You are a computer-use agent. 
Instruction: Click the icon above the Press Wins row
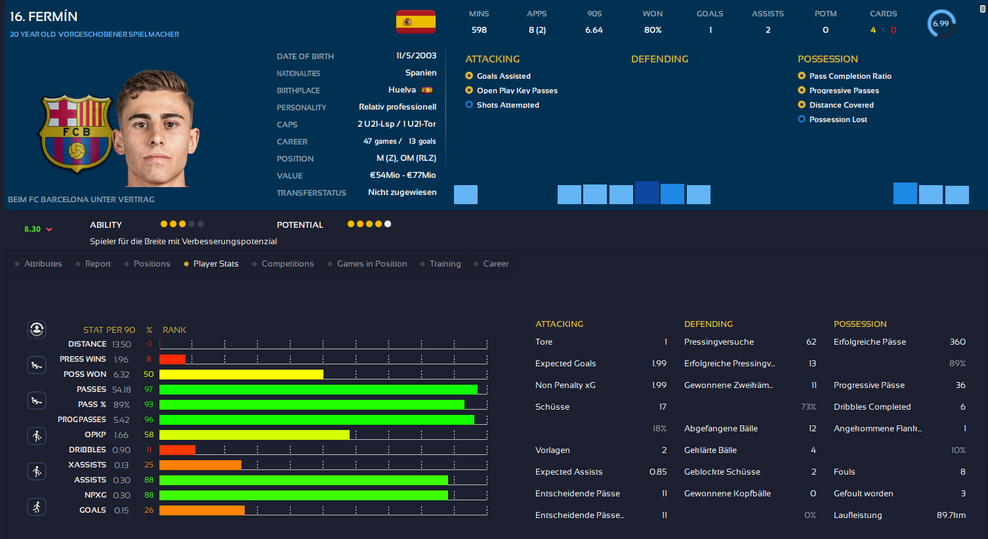tap(37, 328)
